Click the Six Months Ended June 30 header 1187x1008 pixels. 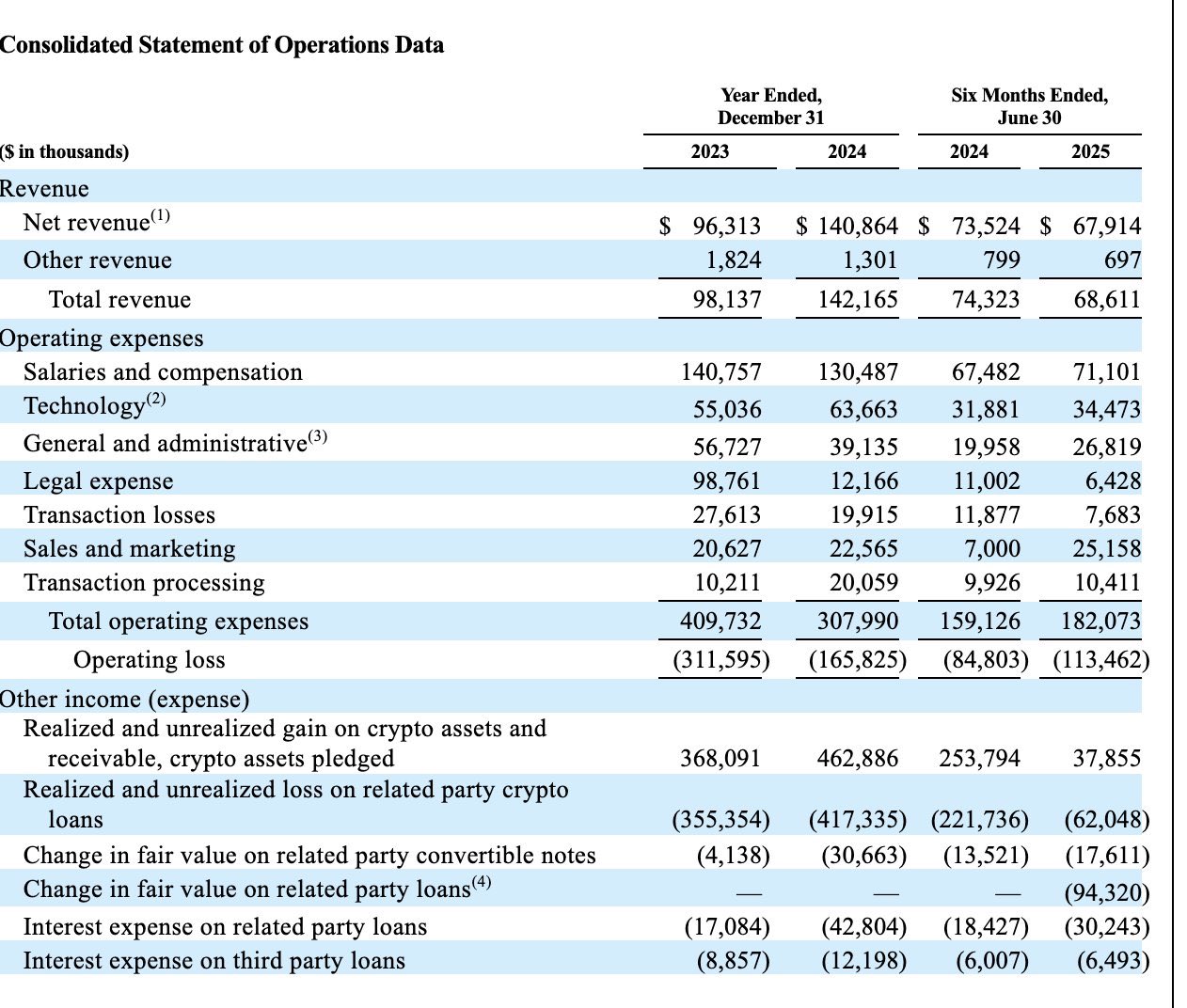coord(1029,106)
